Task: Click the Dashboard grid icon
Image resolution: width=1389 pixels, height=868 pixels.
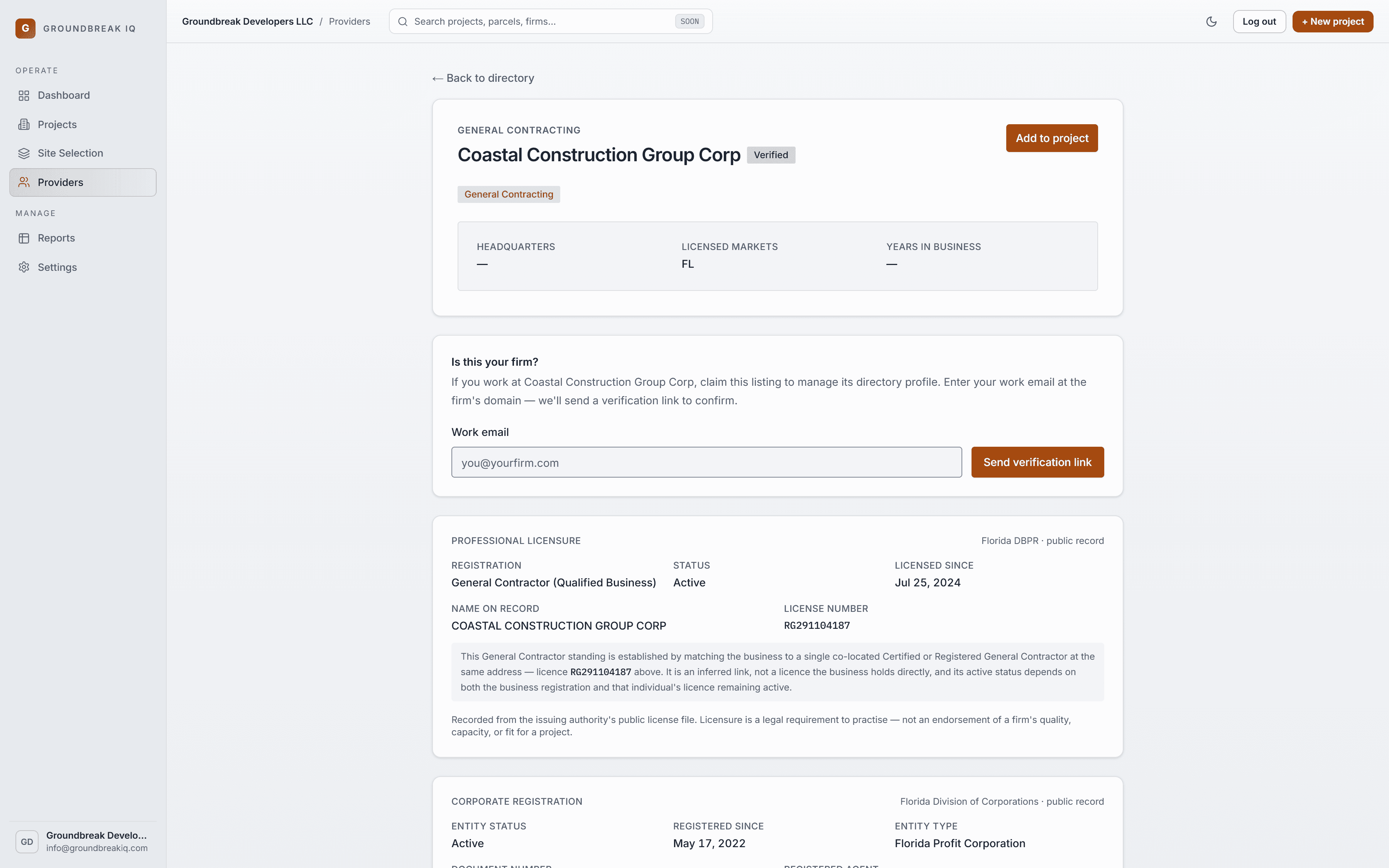Action: [x=24, y=95]
